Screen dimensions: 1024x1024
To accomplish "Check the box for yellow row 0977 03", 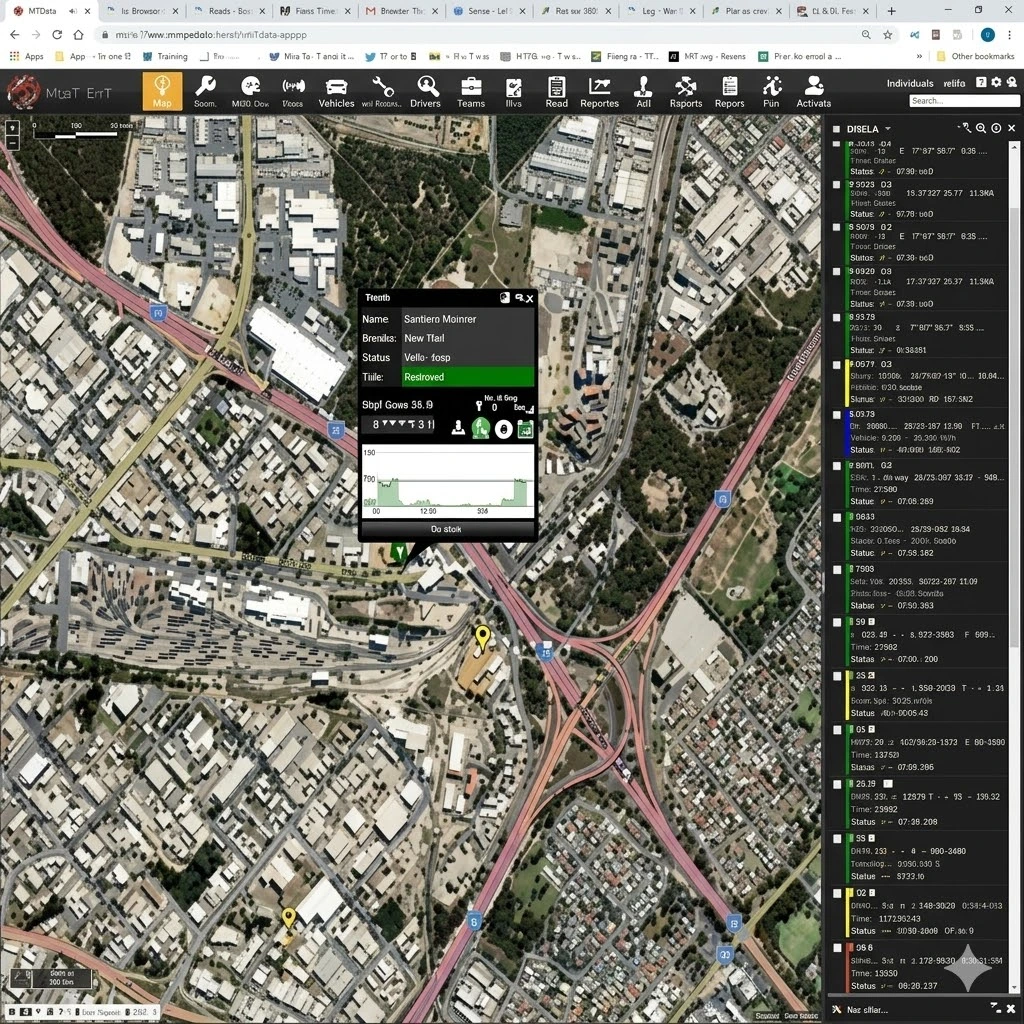I will tap(836, 365).
